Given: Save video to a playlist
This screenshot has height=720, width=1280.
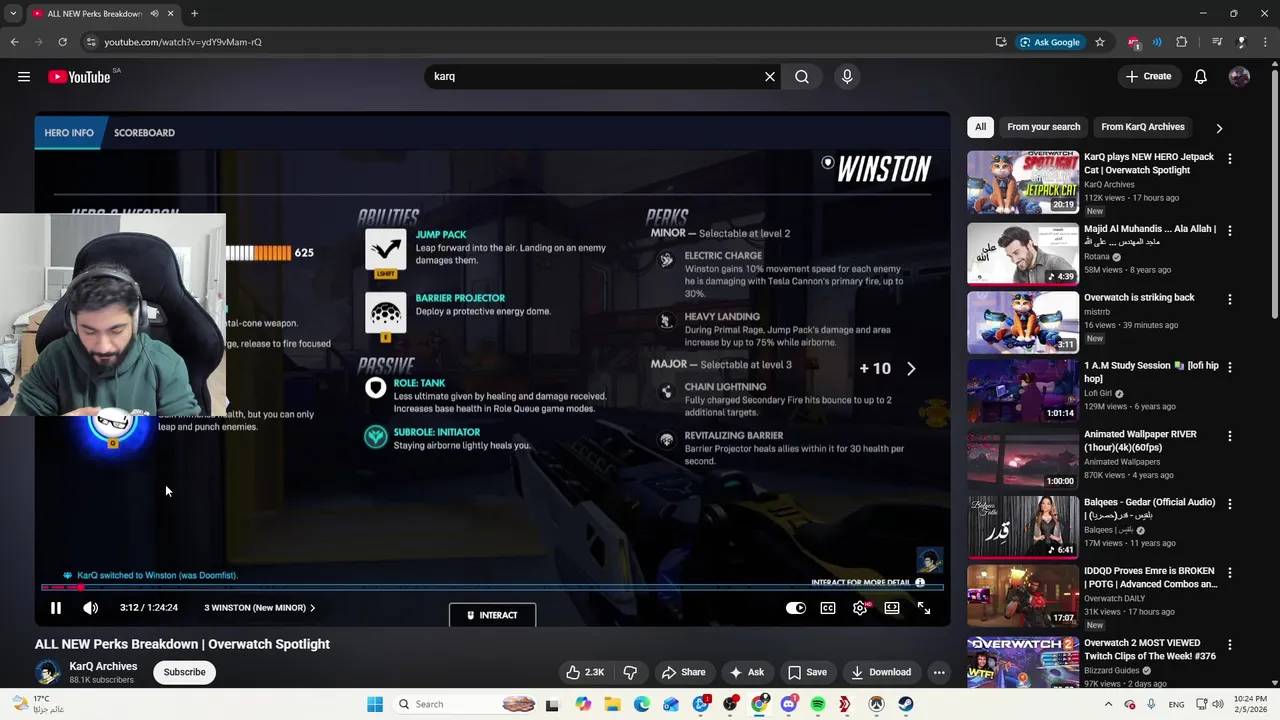Looking at the screenshot, I should [x=807, y=672].
